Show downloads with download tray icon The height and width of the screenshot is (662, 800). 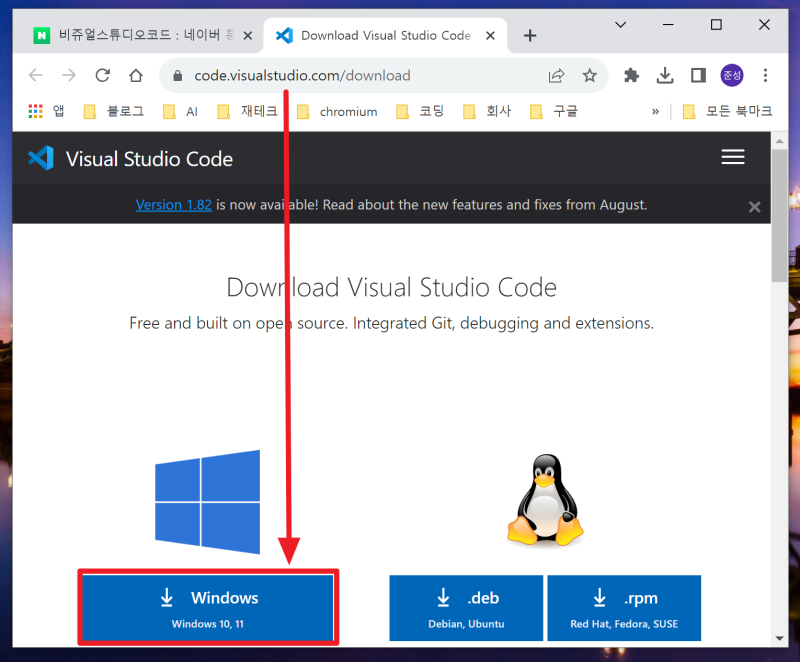(665, 75)
